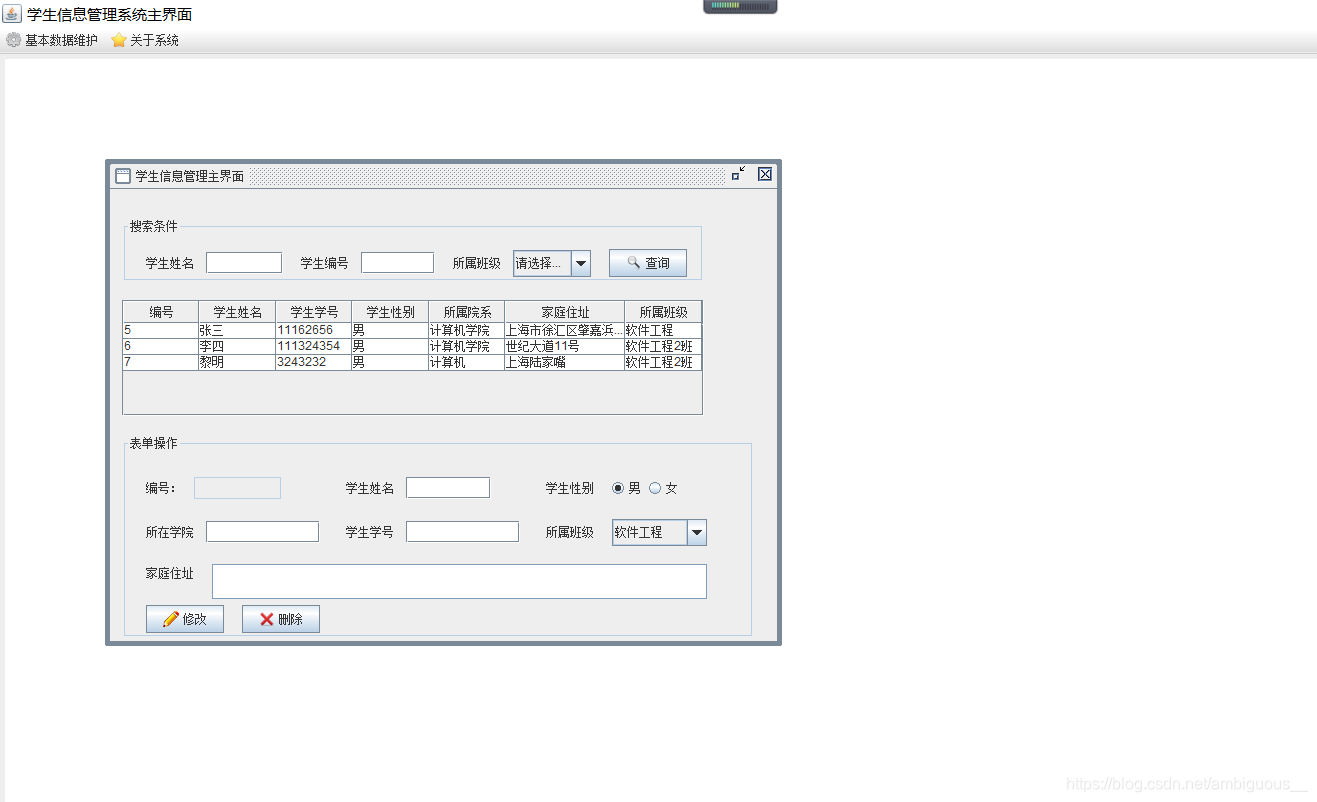Click the address cell 世纪大道11号
This screenshot has width=1317, height=802.
click(565, 346)
